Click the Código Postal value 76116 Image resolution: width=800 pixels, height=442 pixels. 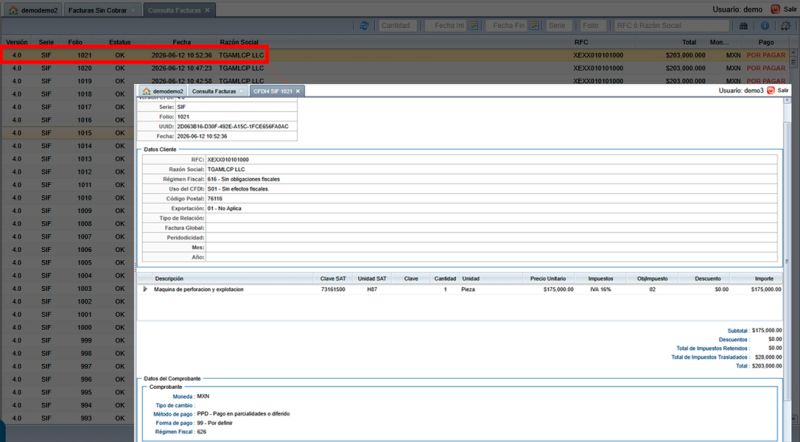215,199
